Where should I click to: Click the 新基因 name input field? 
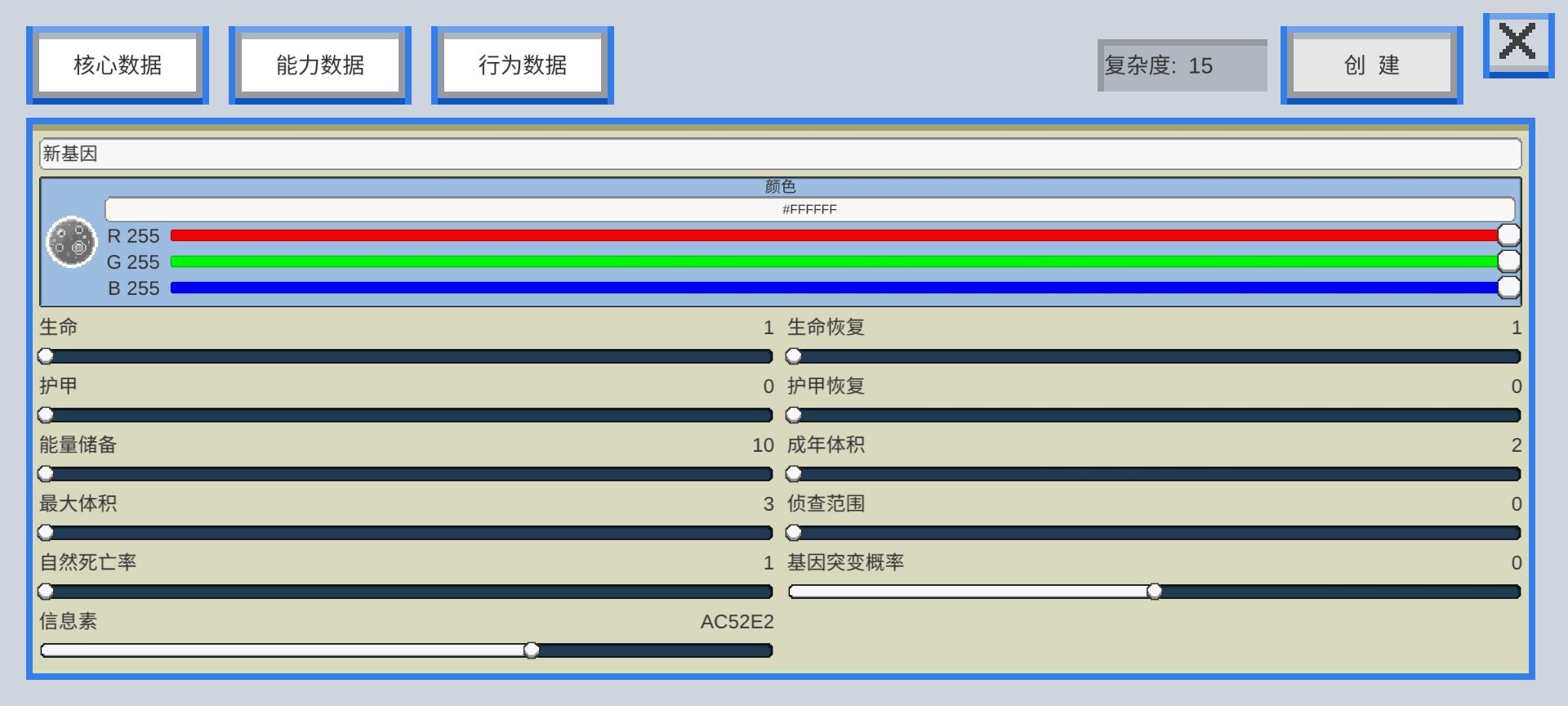tap(780, 154)
